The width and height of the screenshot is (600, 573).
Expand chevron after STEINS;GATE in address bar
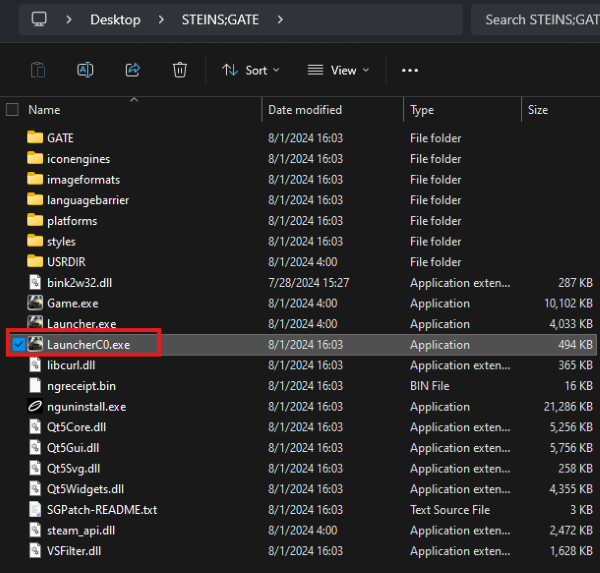pyautogui.click(x=280, y=20)
